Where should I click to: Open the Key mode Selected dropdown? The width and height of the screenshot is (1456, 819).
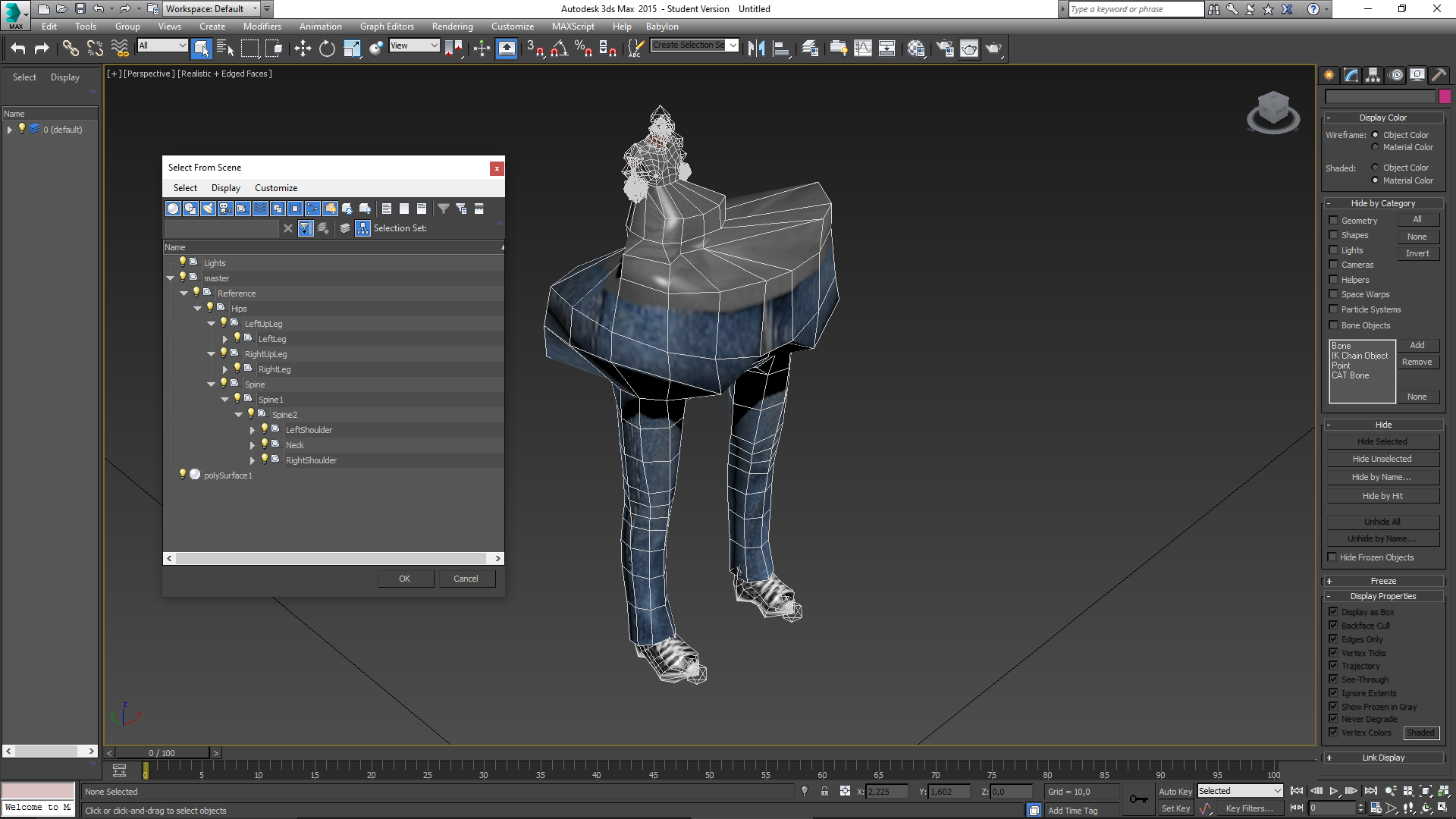click(x=1240, y=791)
